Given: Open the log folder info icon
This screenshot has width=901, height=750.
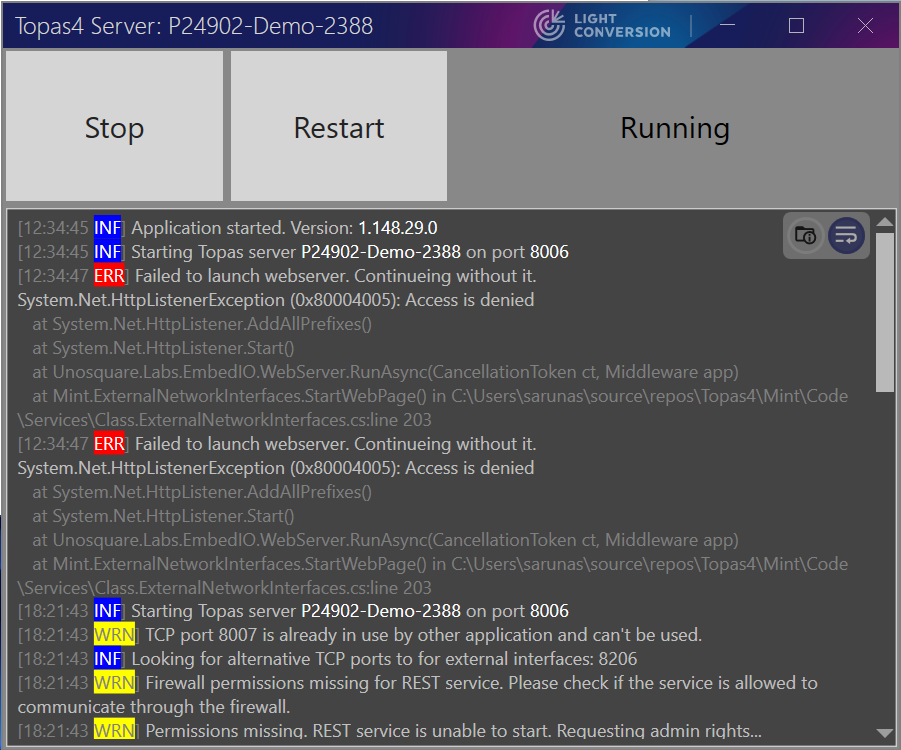Looking at the screenshot, I should 805,236.
